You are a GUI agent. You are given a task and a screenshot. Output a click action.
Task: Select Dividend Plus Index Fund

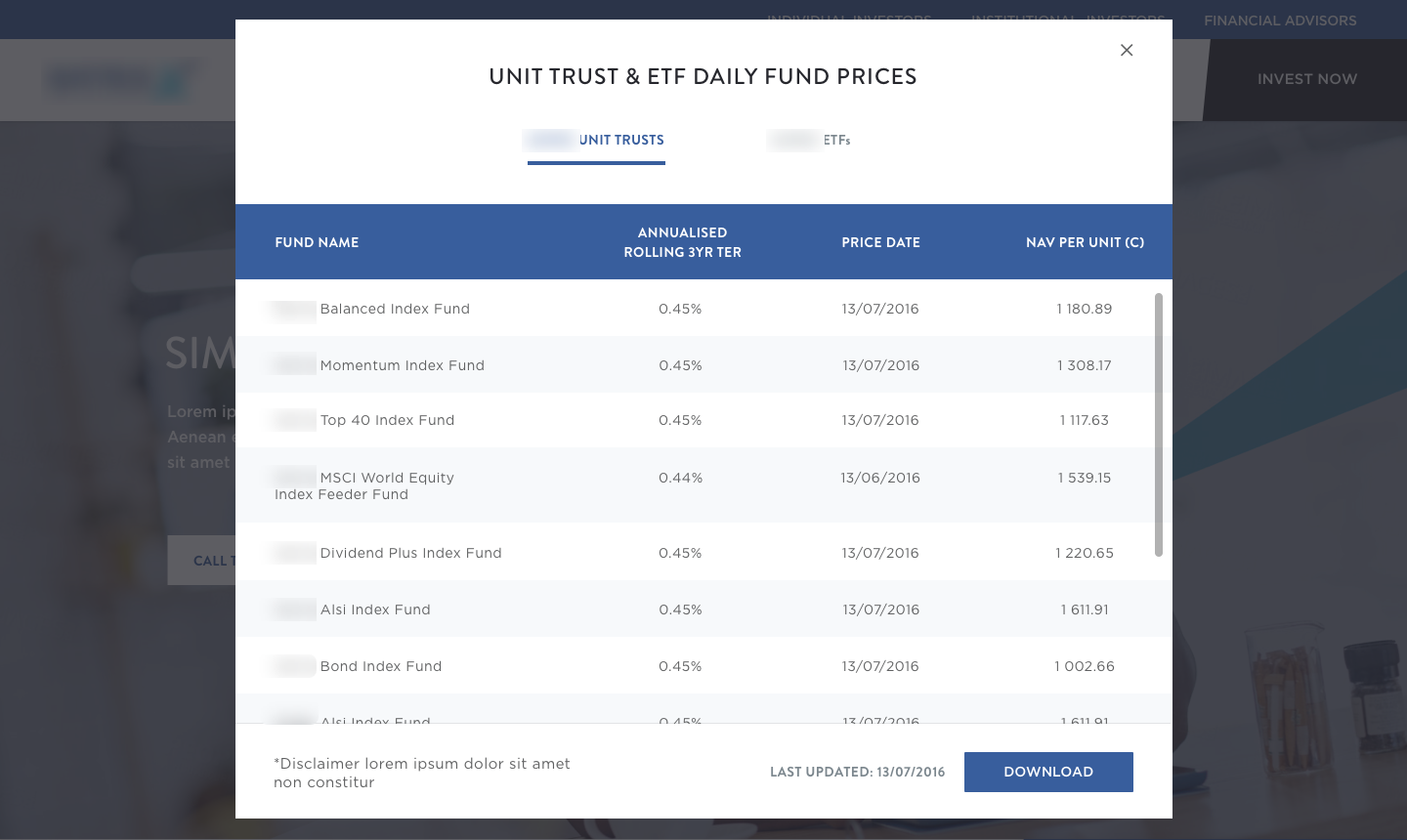point(410,553)
